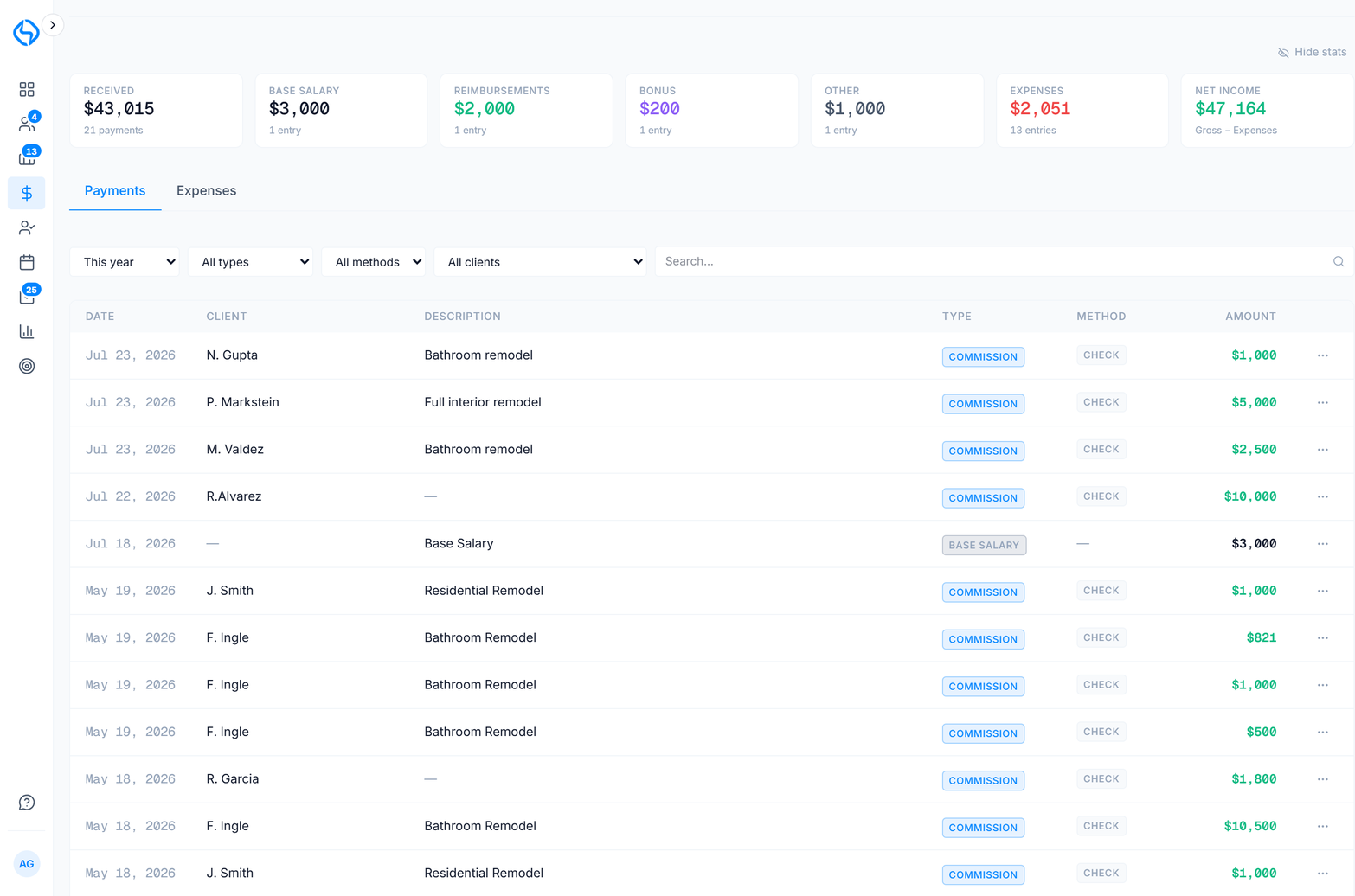Open the dashboard grid icon

27,89
